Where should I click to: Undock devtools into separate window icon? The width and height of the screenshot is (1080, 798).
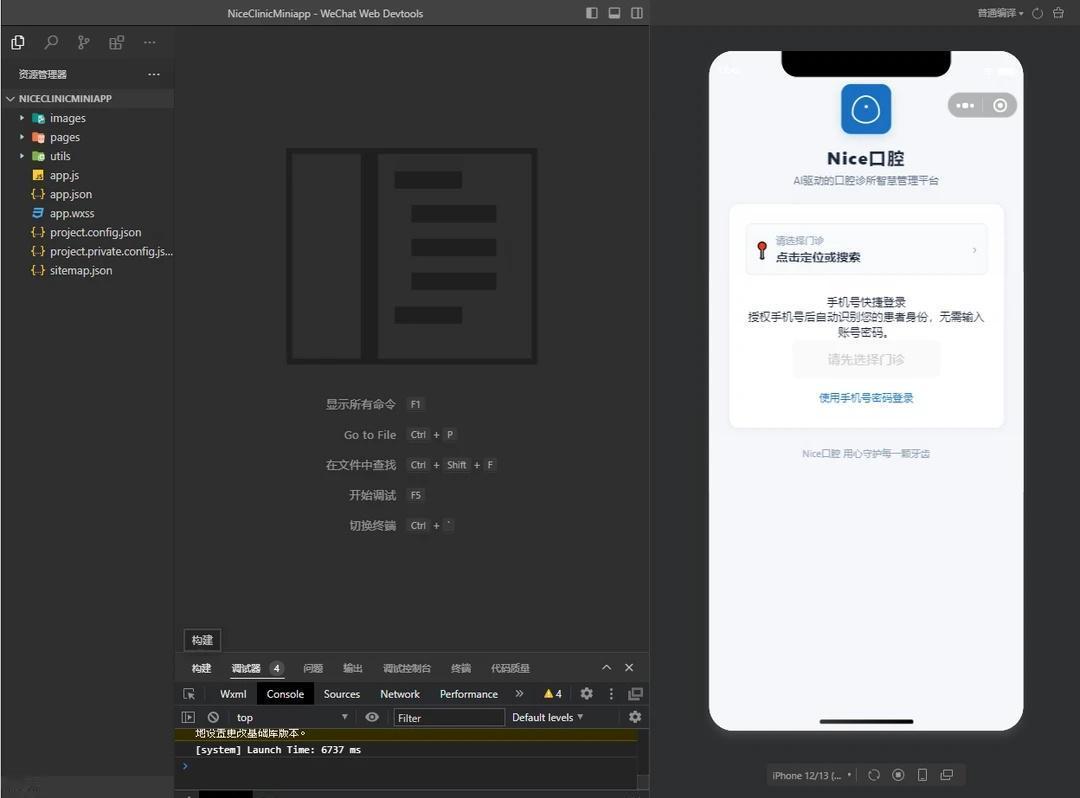tap(635, 693)
